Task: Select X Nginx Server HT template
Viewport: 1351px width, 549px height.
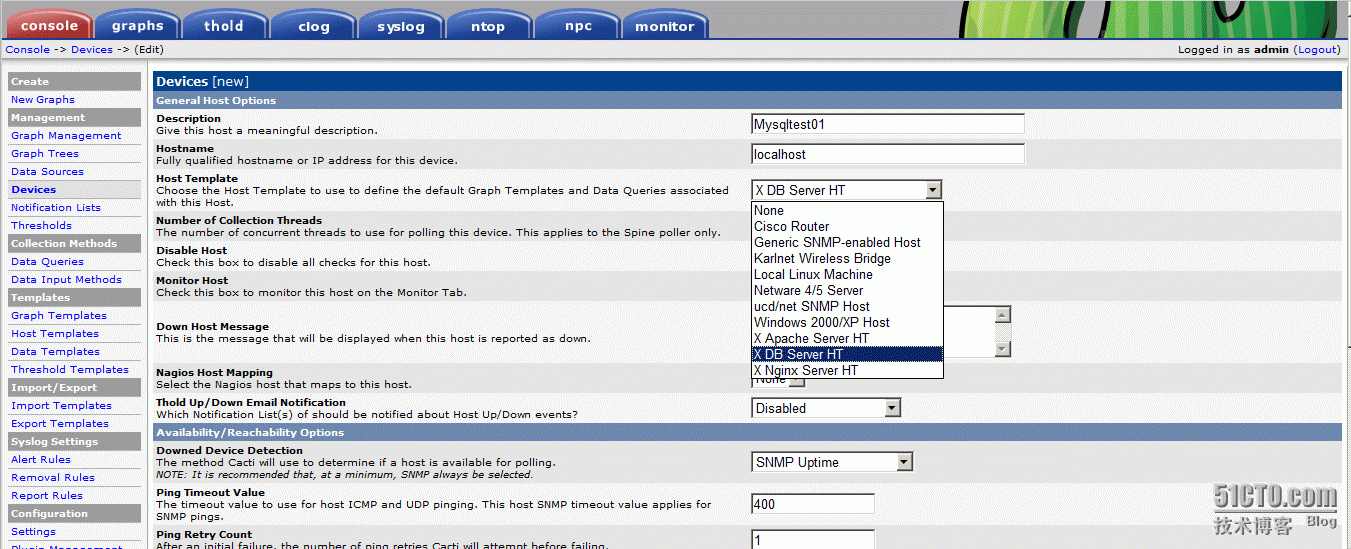Action: point(847,370)
